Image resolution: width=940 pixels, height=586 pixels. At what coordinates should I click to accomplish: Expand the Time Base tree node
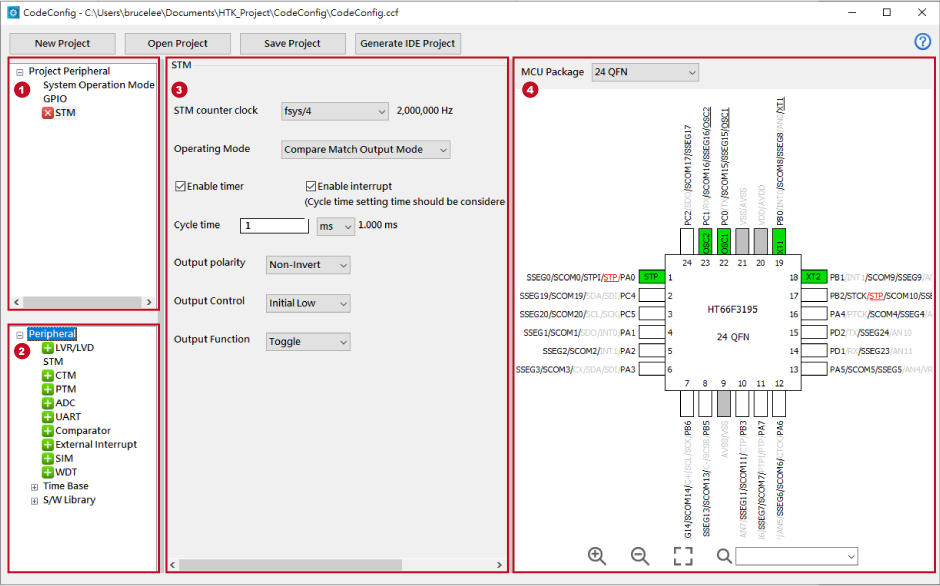35,487
